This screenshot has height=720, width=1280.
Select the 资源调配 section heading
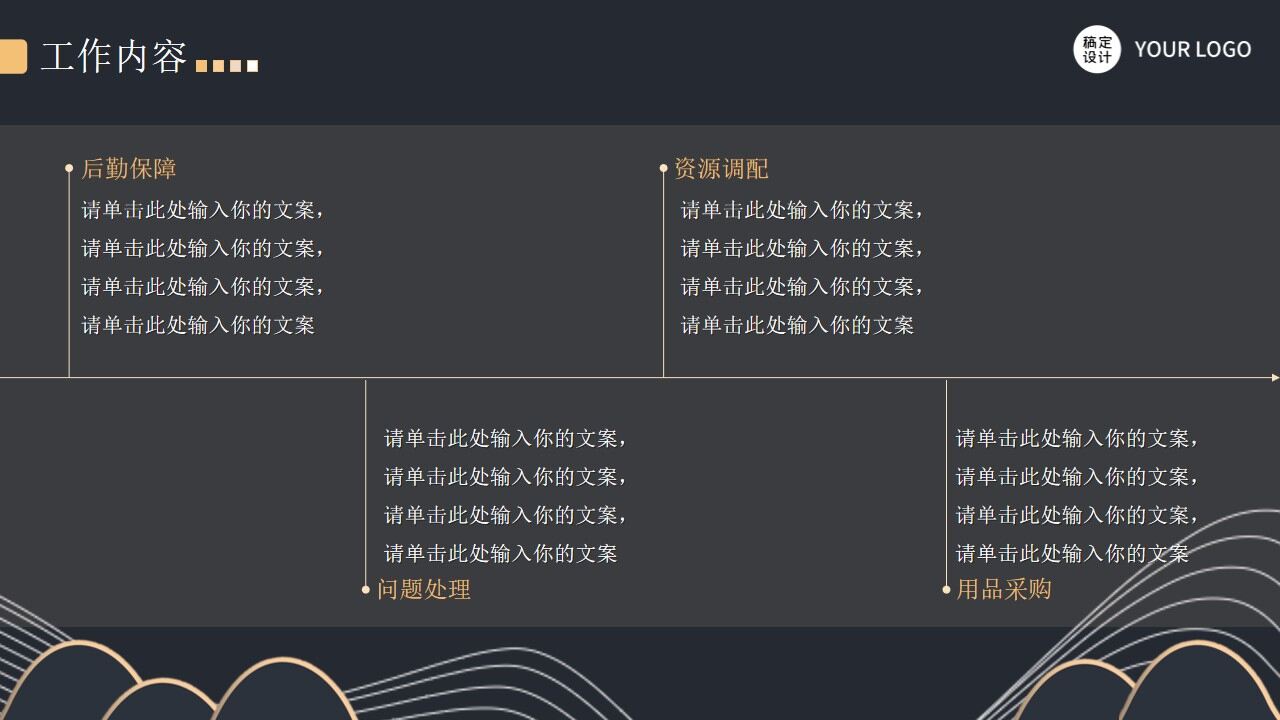(723, 169)
